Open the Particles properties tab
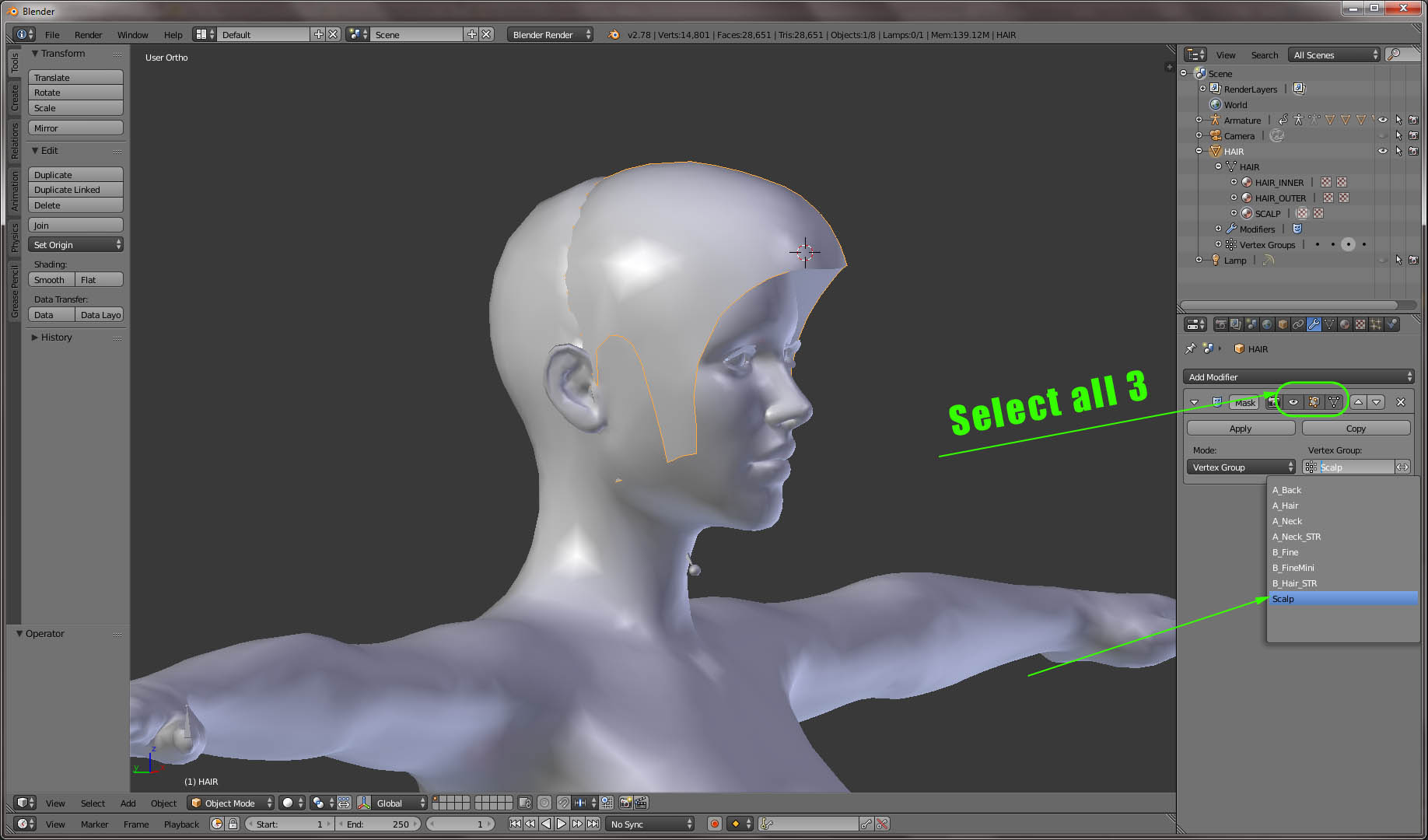The height and width of the screenshot is (840, 1428). tap(1376, 324)
